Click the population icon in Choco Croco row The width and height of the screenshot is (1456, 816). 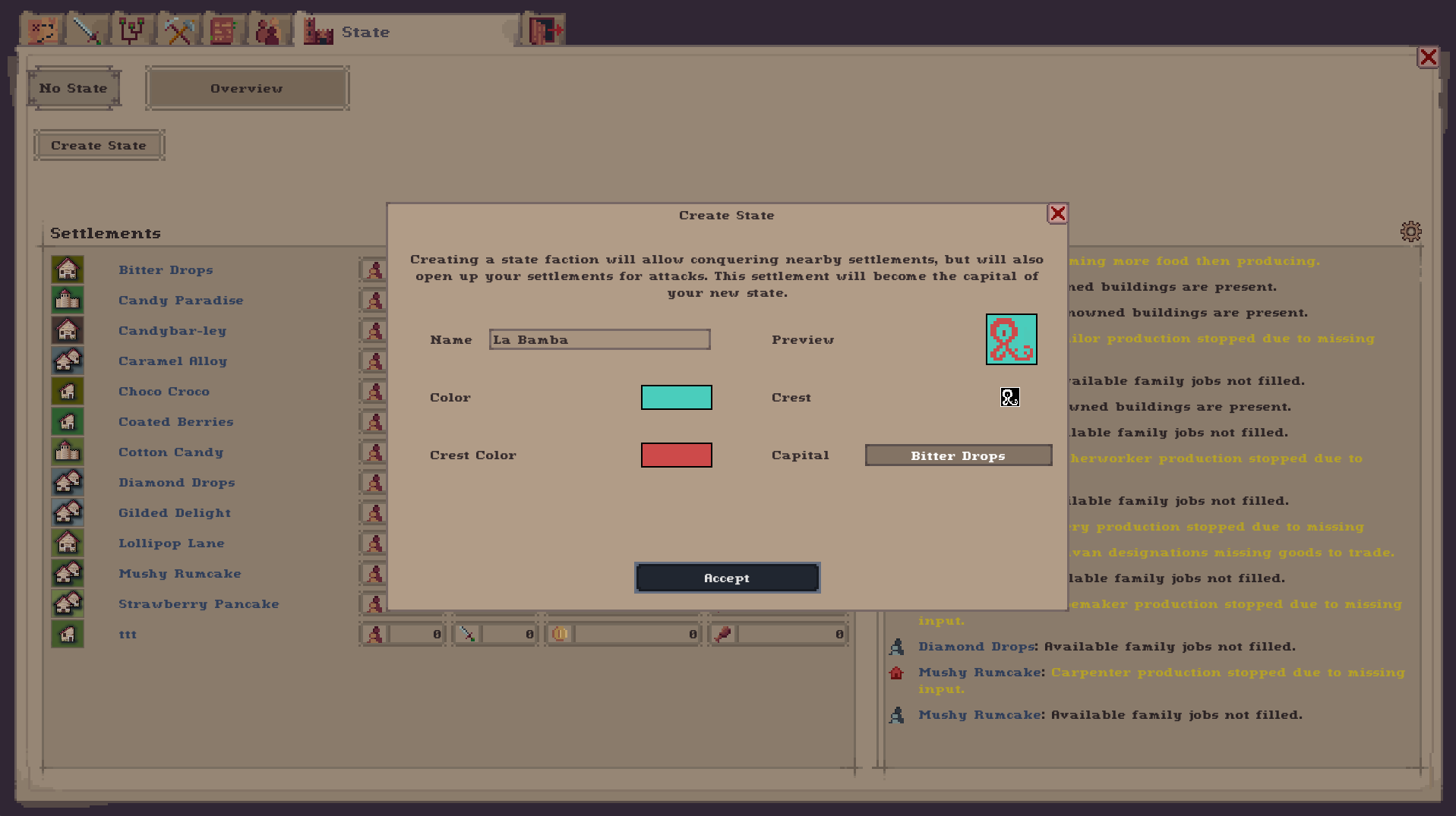(374, 391)
